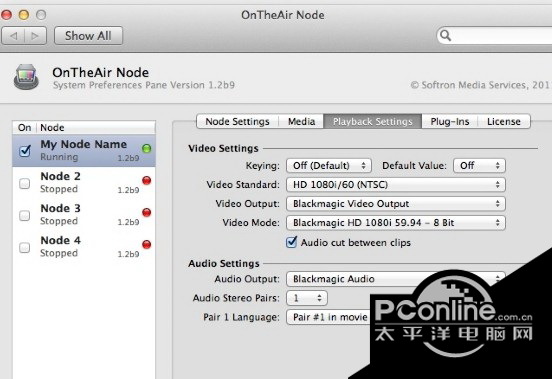This screenshot has width=552, height=379.
Task: Select the Node 2 row
Action: pos(84,183)
